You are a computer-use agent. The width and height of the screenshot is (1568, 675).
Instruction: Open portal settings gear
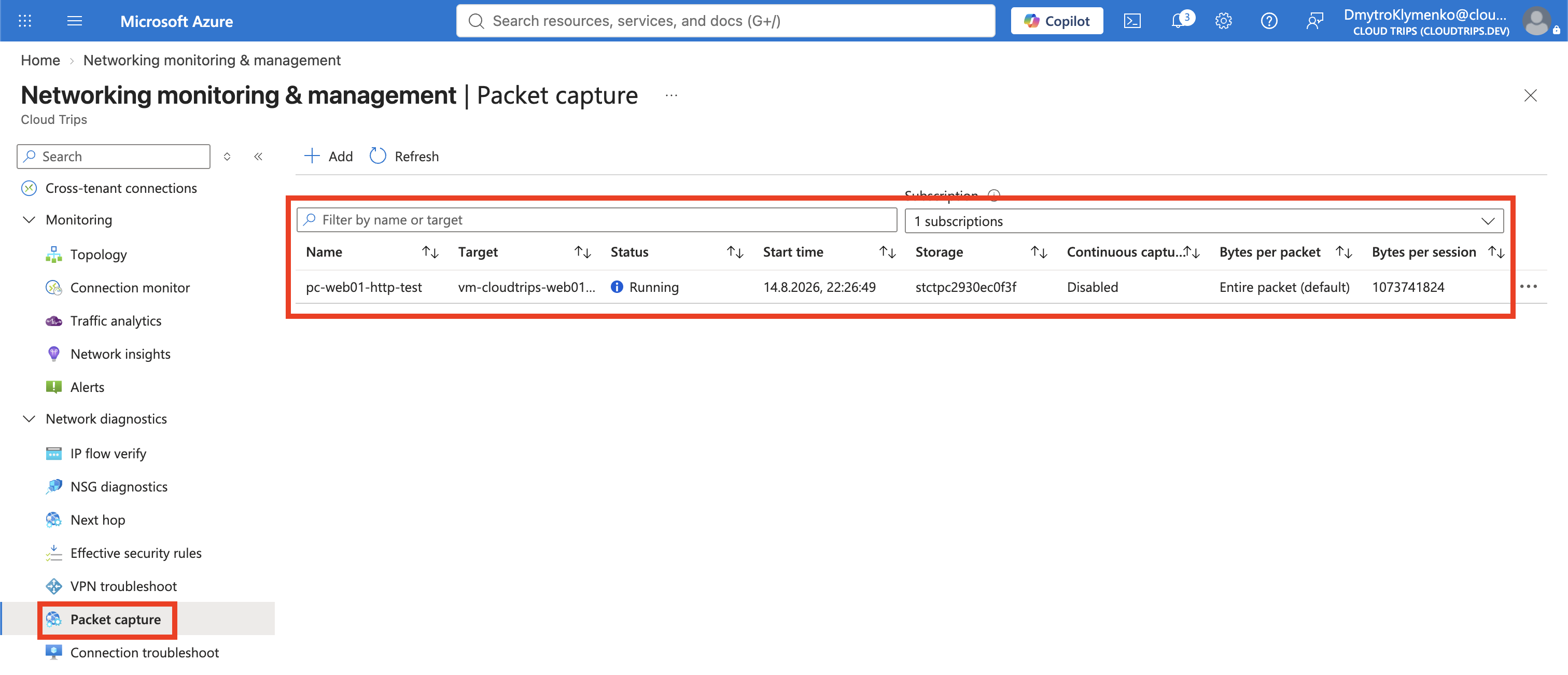tap(1223, 21)
